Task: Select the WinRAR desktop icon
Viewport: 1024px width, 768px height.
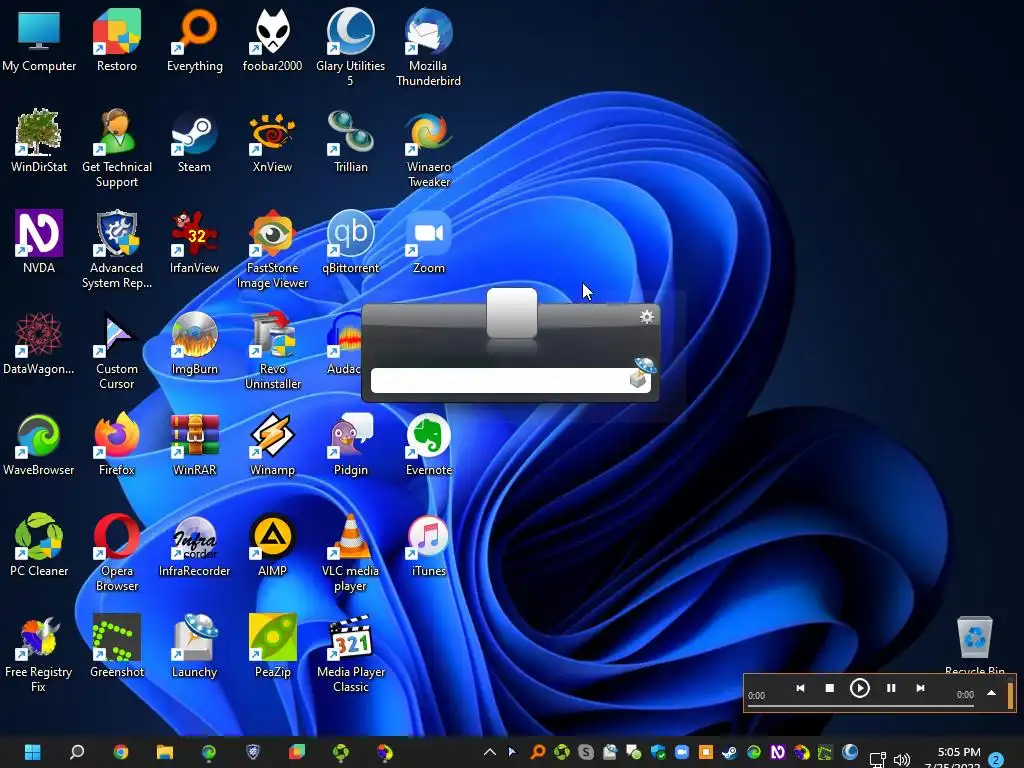Action: (x=195, y=445)
